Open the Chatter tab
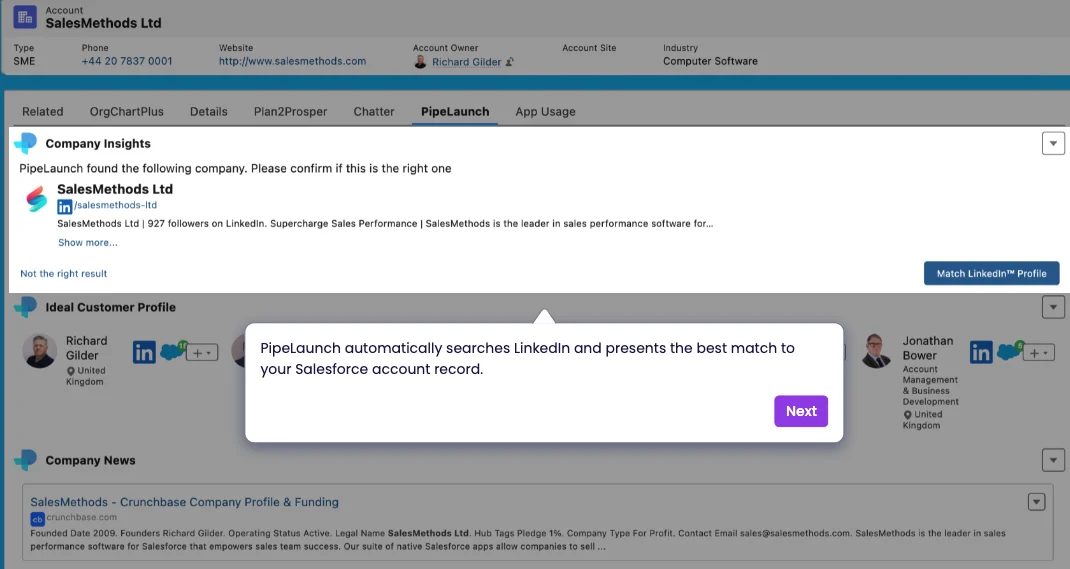1070x569 pixels. coord(374,112)
